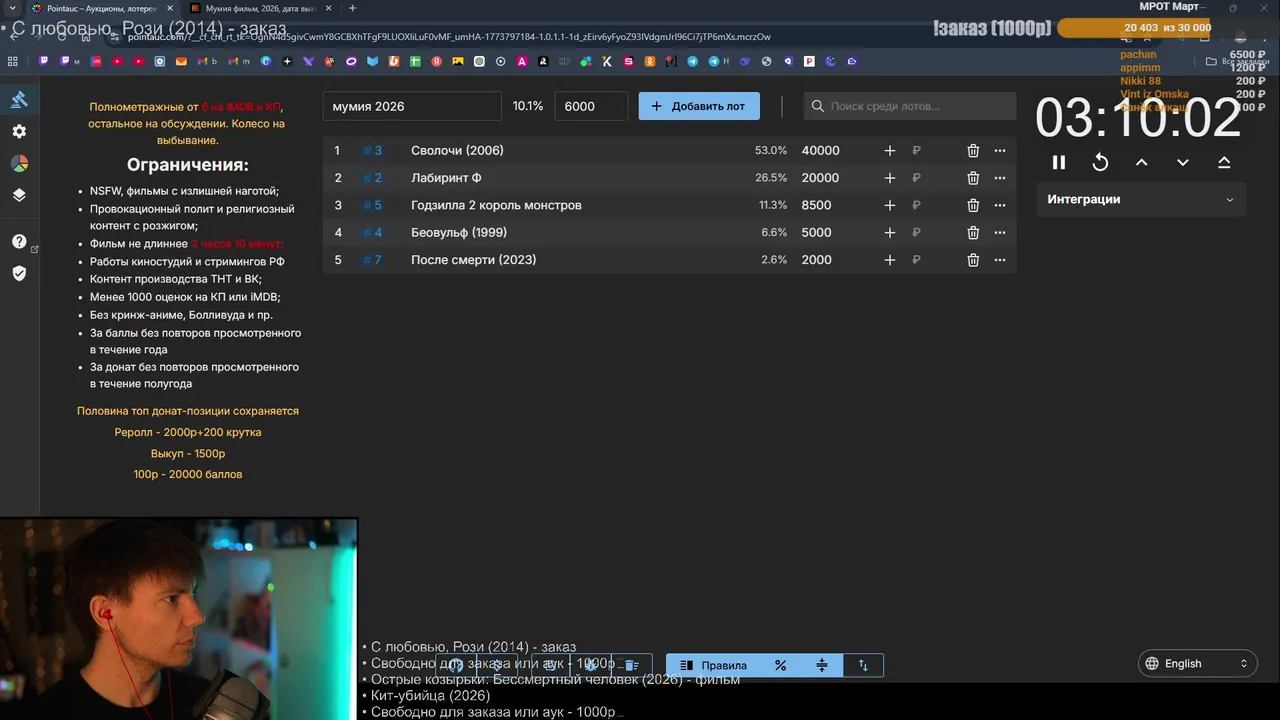Open Twitch bookmark in bookmarks bar
This screenshot has height=720, width=1280.
44,61
